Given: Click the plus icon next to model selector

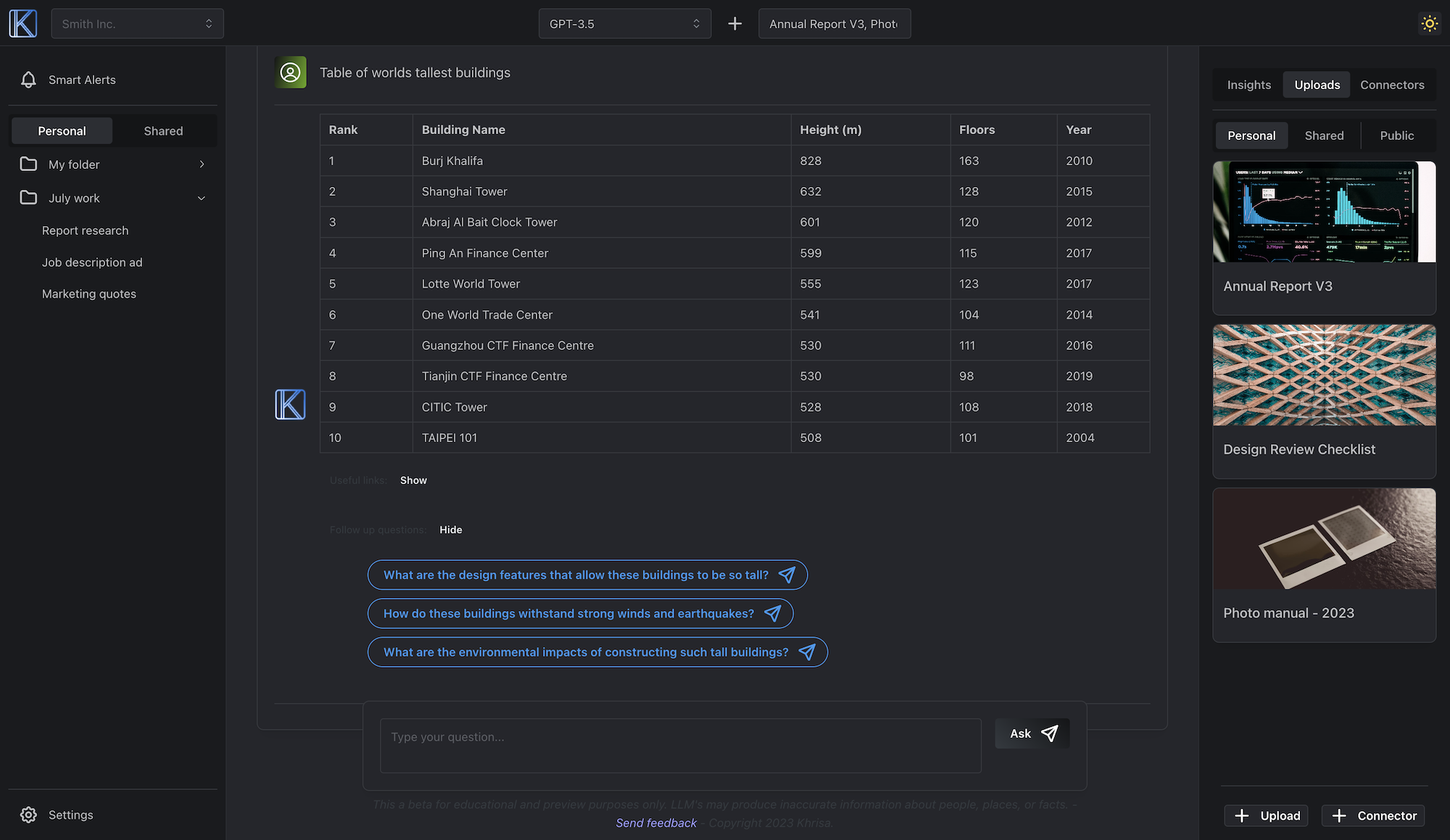Looking at the screenshot, I should tap(734, 24).
